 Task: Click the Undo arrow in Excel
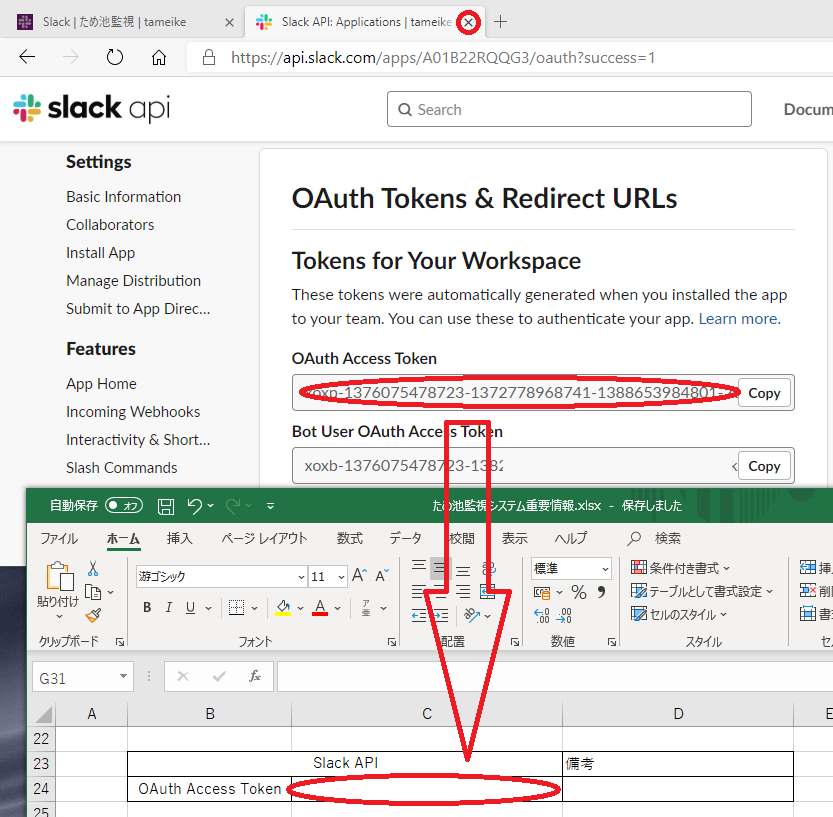pos(195,506)
